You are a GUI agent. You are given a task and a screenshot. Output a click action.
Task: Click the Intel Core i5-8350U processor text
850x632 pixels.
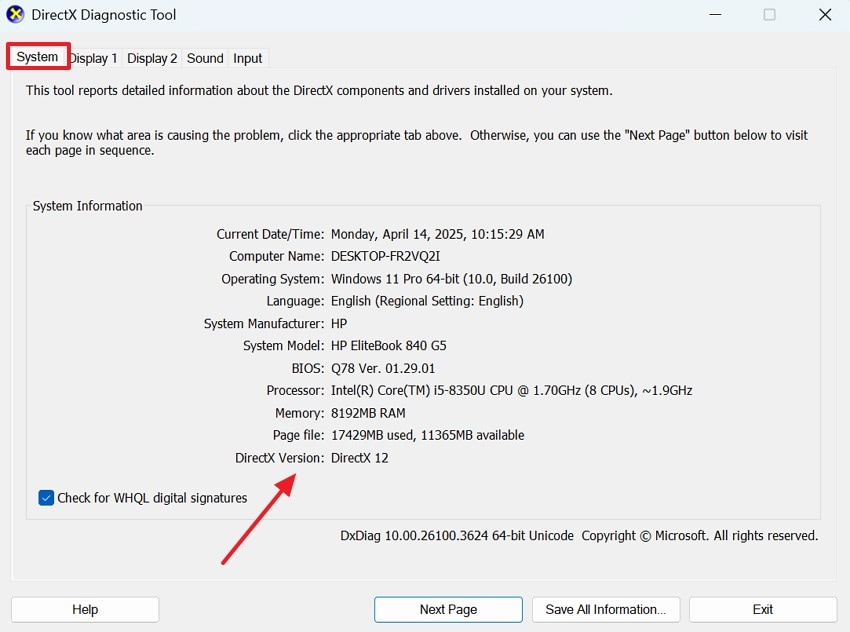[x=511, y=391]
